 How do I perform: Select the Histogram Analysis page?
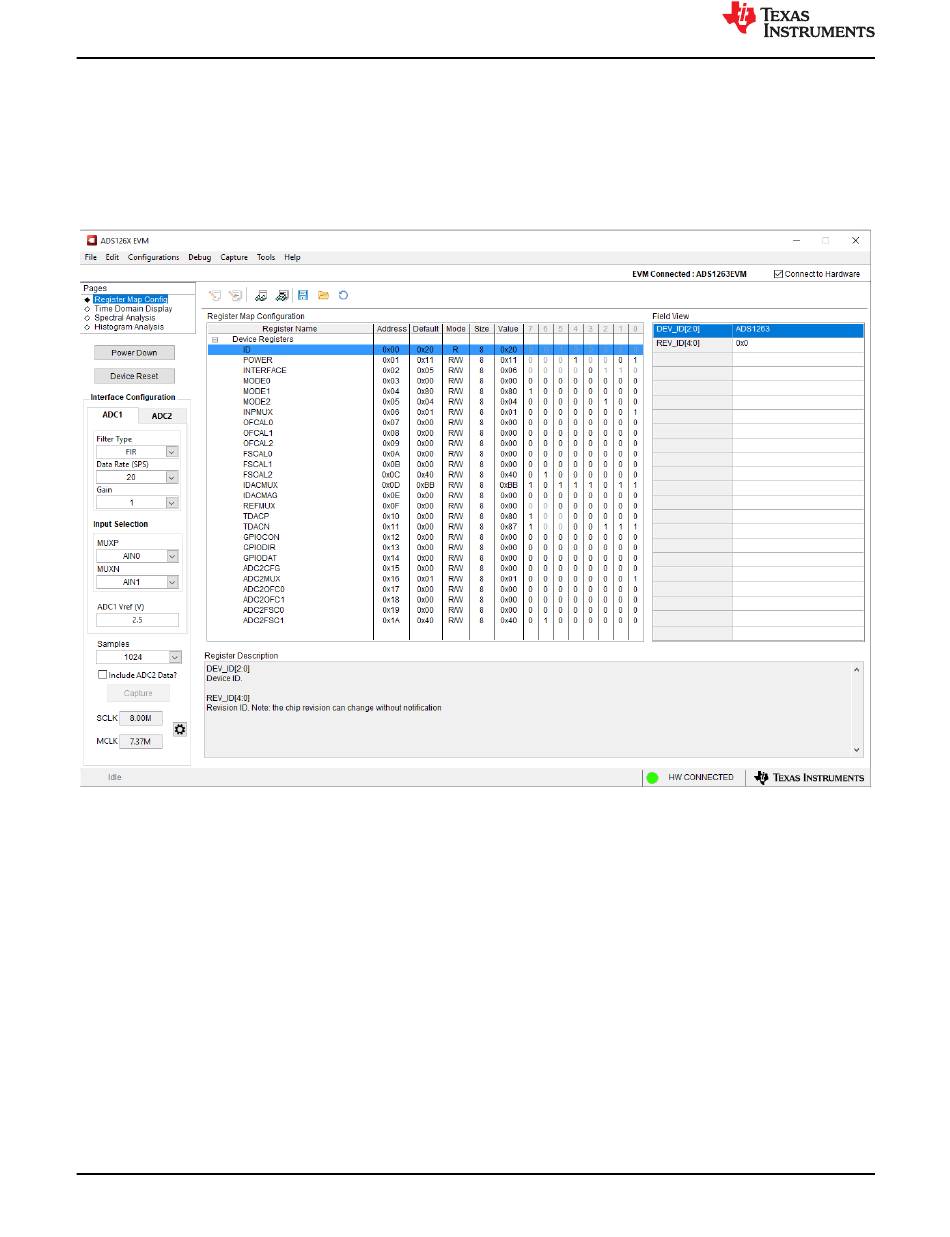(x=128, y=327)
